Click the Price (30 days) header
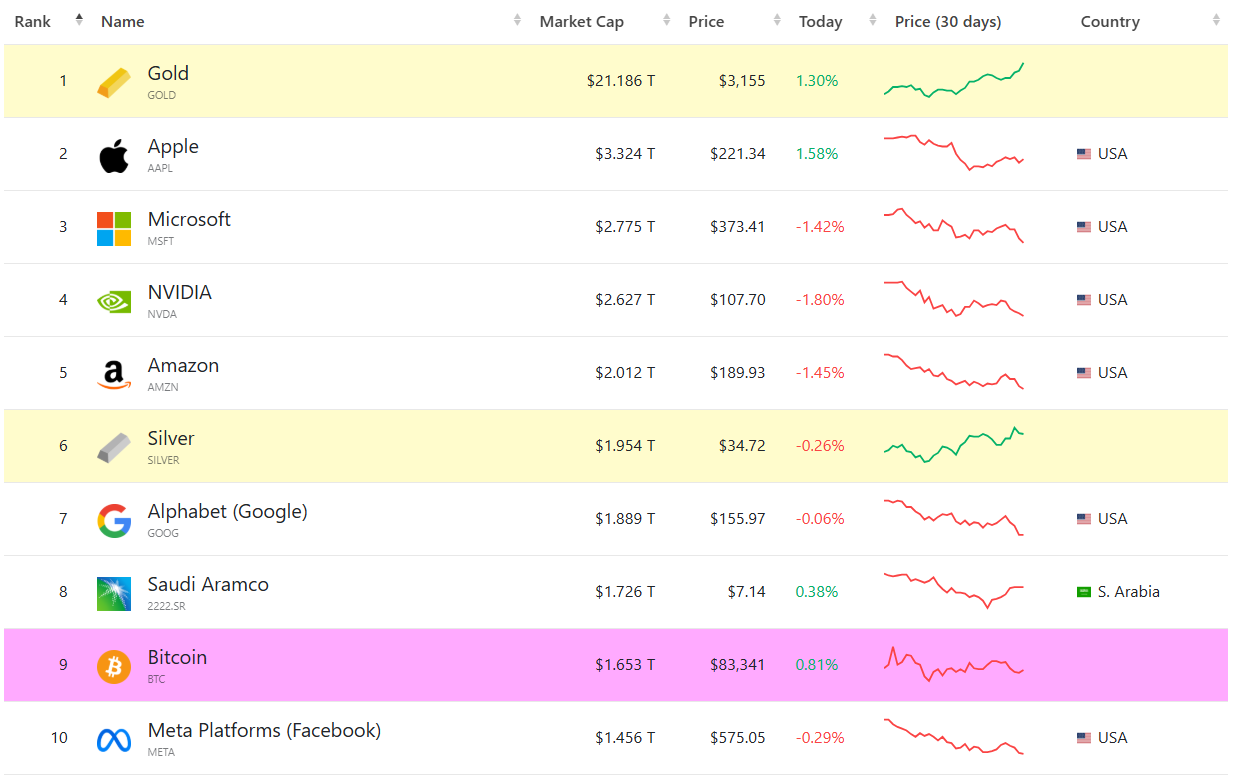 (x=948, y=22)
